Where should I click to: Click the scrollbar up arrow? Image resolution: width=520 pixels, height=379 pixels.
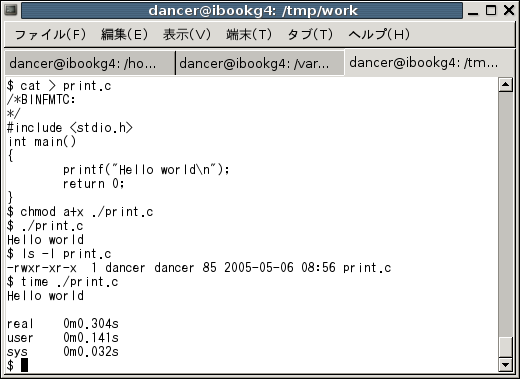click(x=506, y=85)
